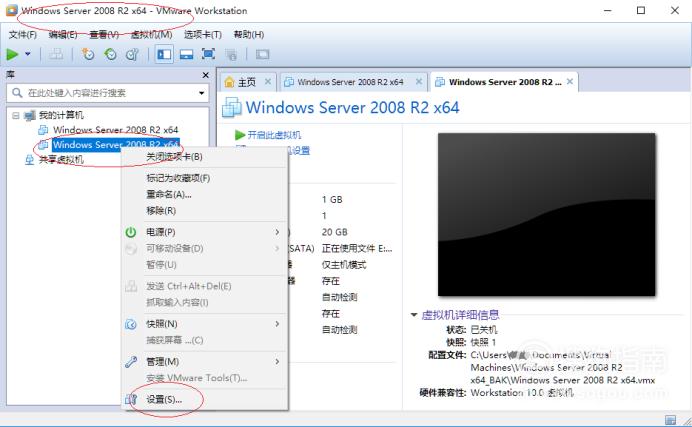Open the 虚拟机(M) menu
This screenshot has width=692, height=427.
point(151,34)
